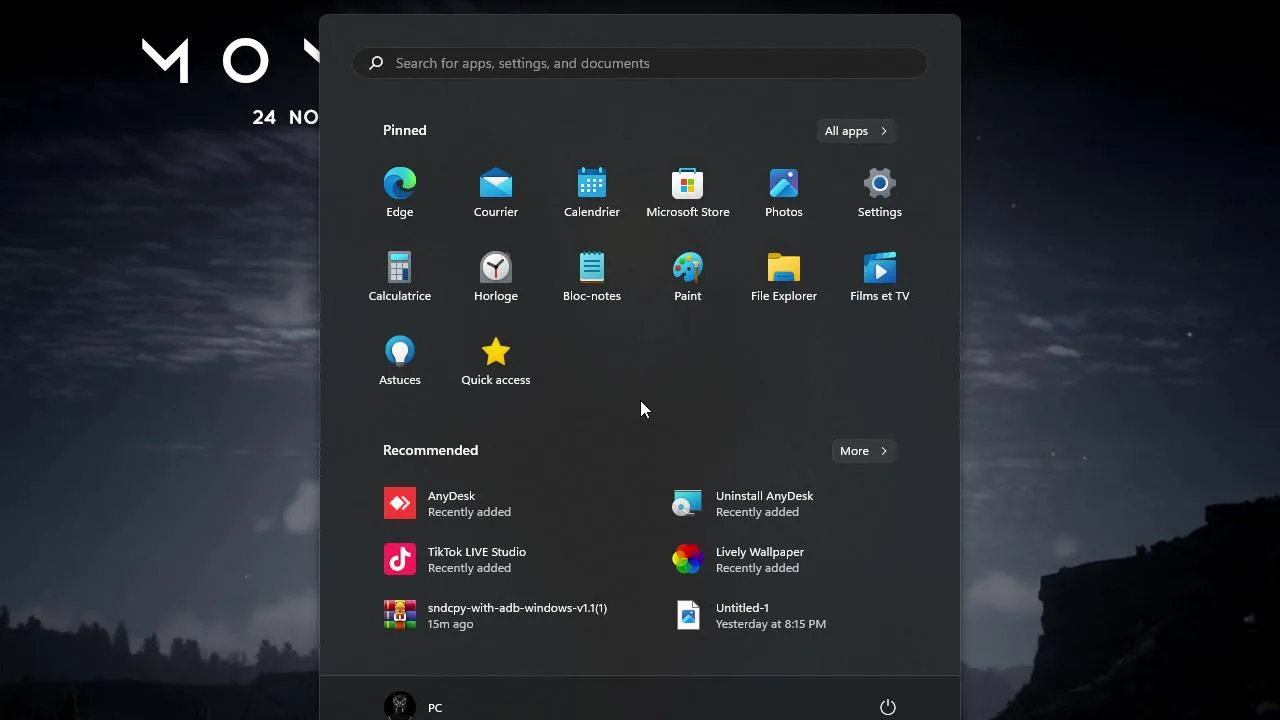The width and height of the screenshot is (1280, 720).
Task: Open the Settings gear app
Action: [x=880, y=184]
